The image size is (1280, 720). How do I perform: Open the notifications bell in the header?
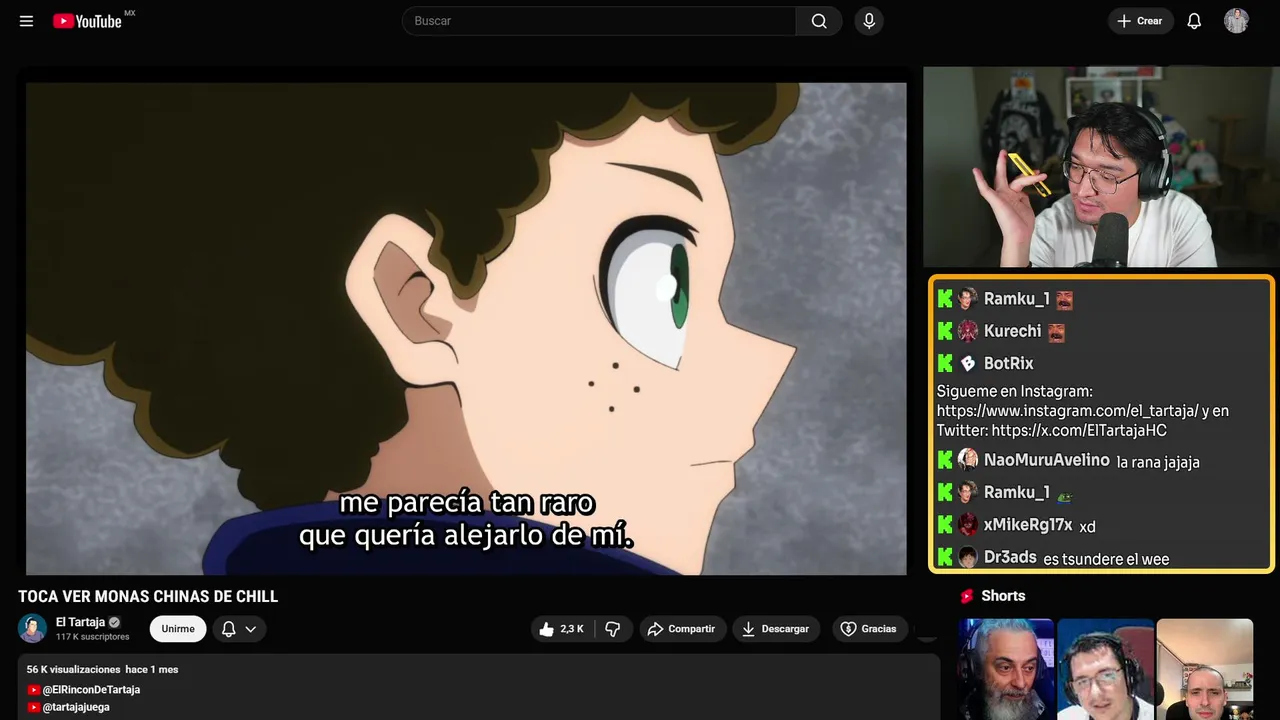point(1194,21)
